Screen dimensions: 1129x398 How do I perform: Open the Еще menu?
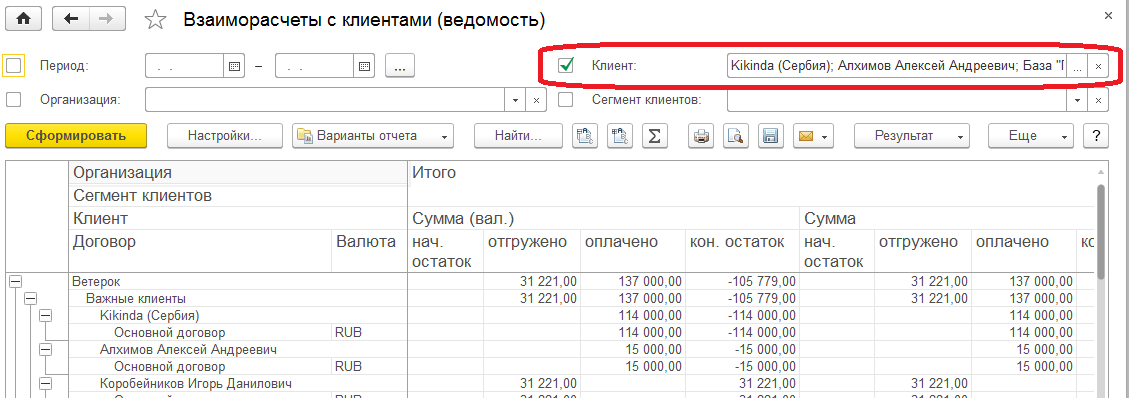1031,135
